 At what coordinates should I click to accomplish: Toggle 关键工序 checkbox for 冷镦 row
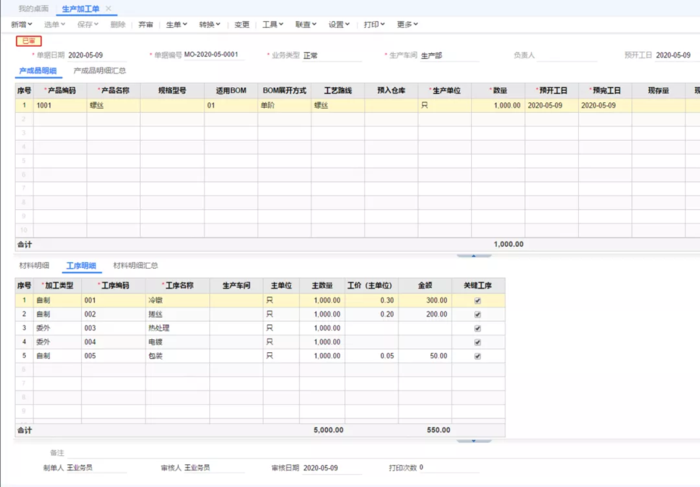click(x=478, y=300)
